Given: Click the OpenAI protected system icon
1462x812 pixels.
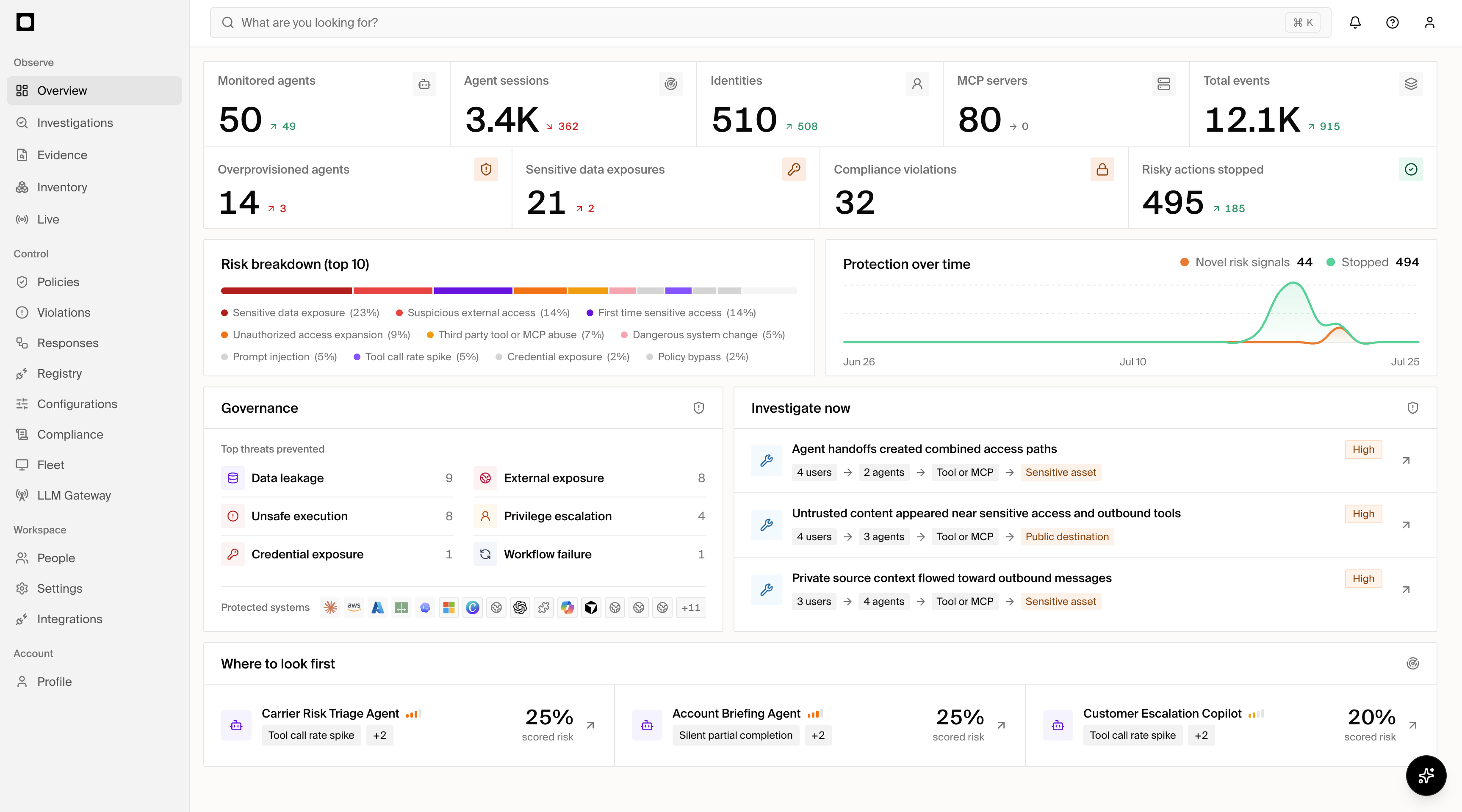Looking at the screenshot, I should click(x=520, y=608).
